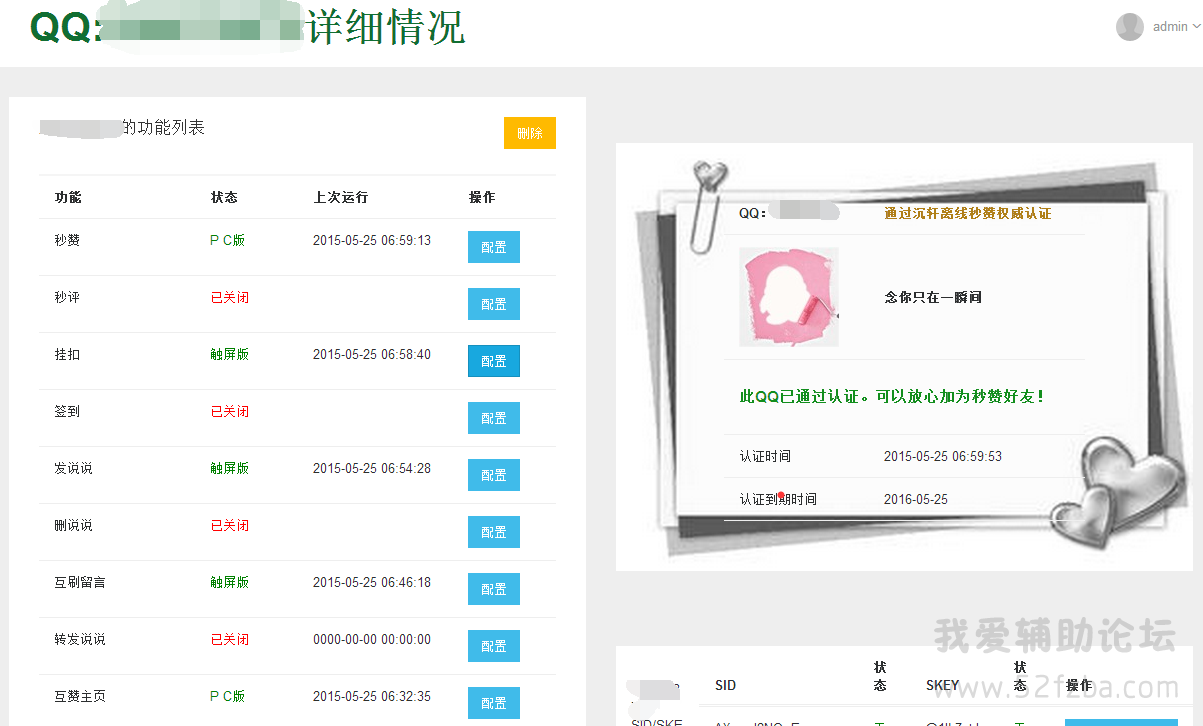Click the 转发说说 function name

coord(80,639)
